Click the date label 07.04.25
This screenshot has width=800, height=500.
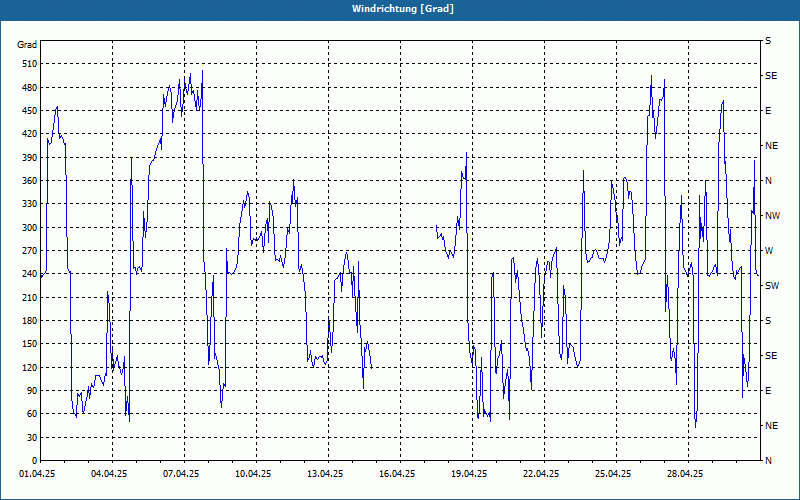(x=181, y=474)
